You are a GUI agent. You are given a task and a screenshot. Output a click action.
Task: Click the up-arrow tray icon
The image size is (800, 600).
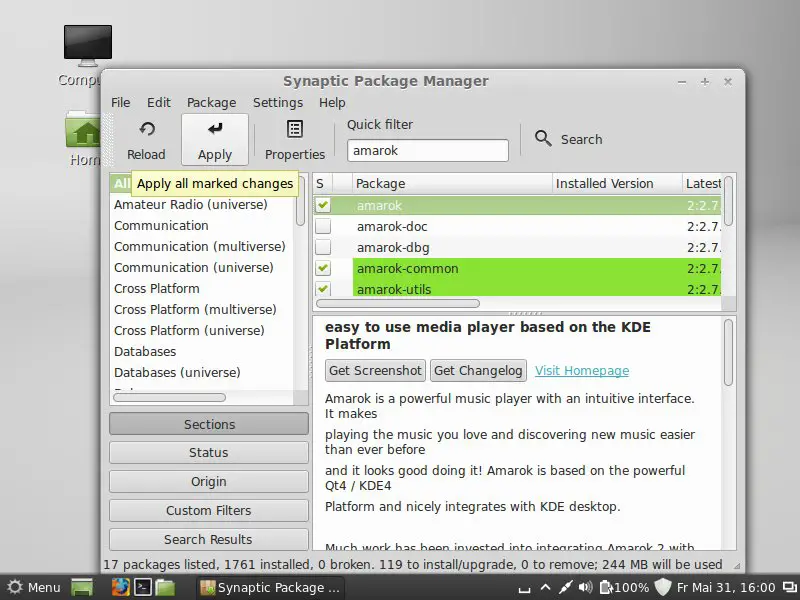coord(545,587)
